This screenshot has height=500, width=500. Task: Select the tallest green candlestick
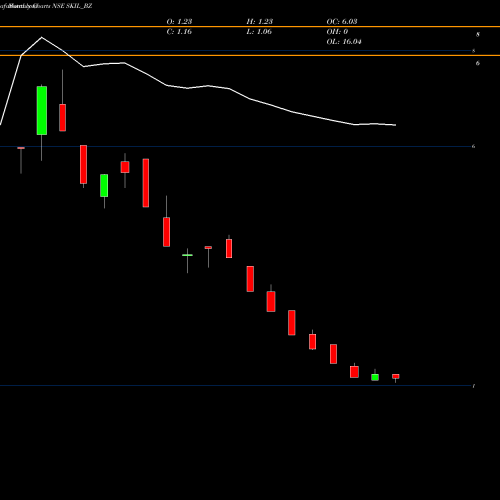(42, 110)
